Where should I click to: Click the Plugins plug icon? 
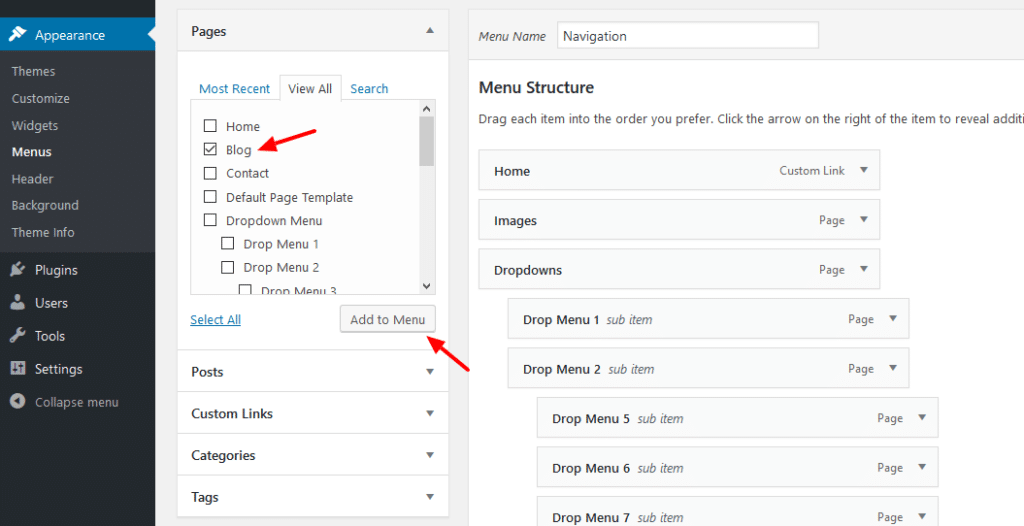click(18, 270)
